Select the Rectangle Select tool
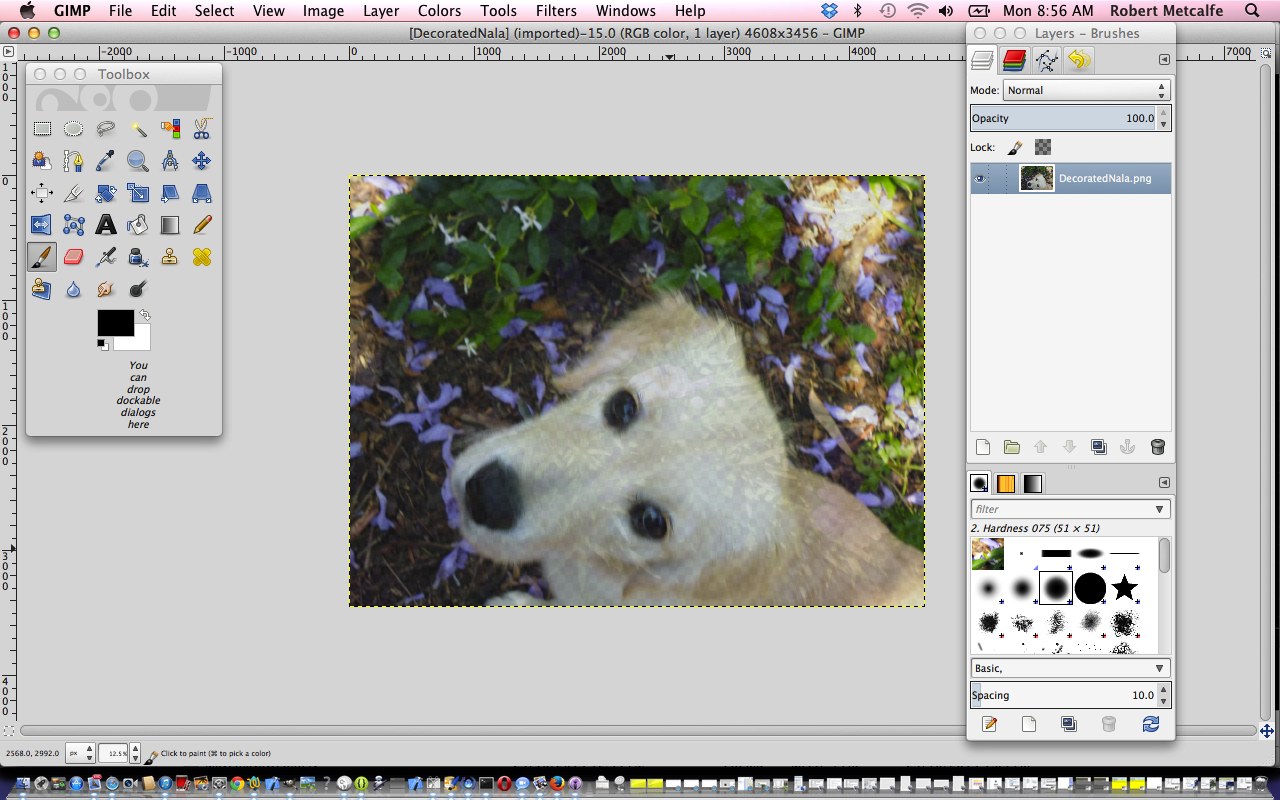1280x800 pixels. (x=42, y=129)
